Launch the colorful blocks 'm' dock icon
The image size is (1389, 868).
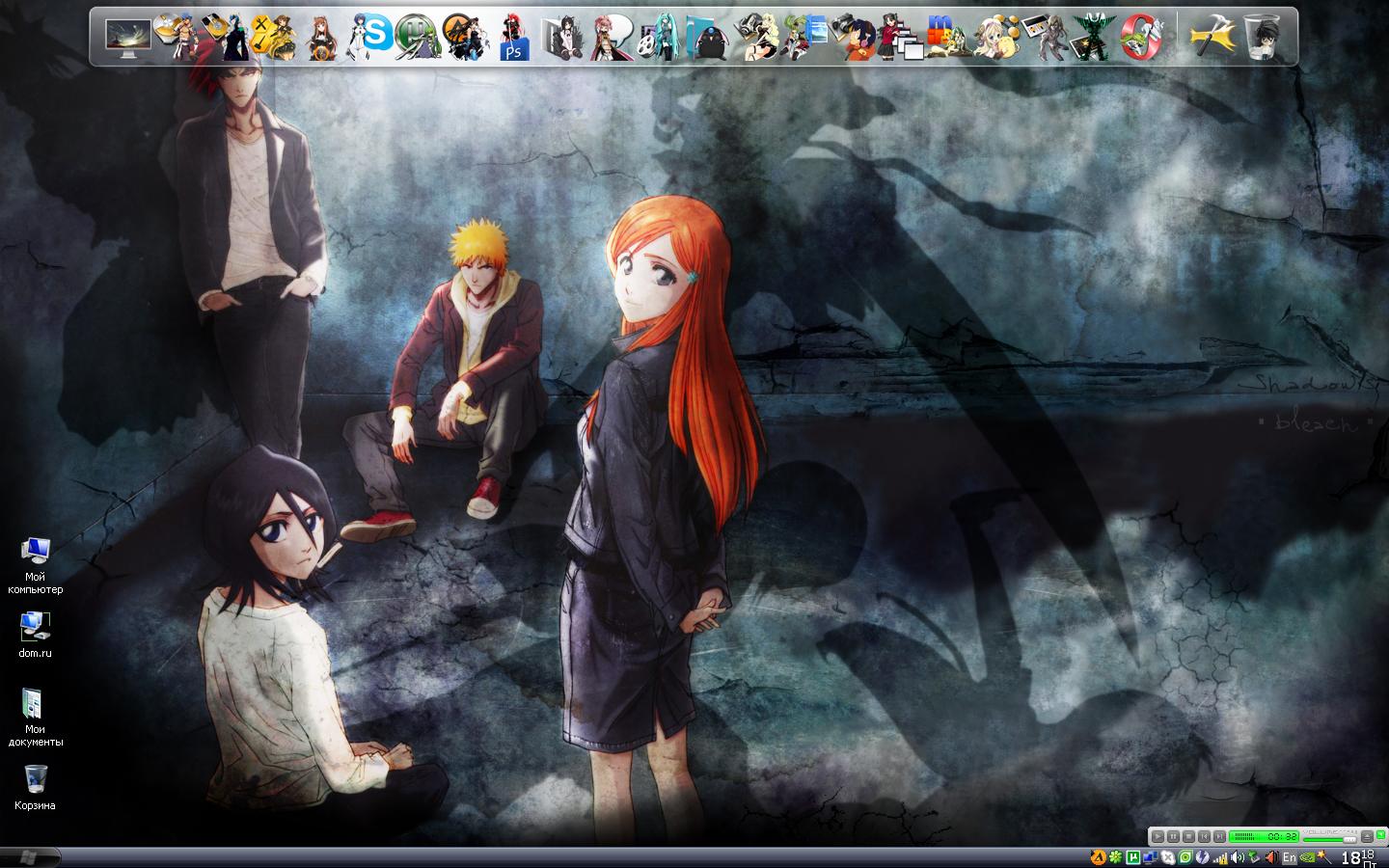point(950,38)
